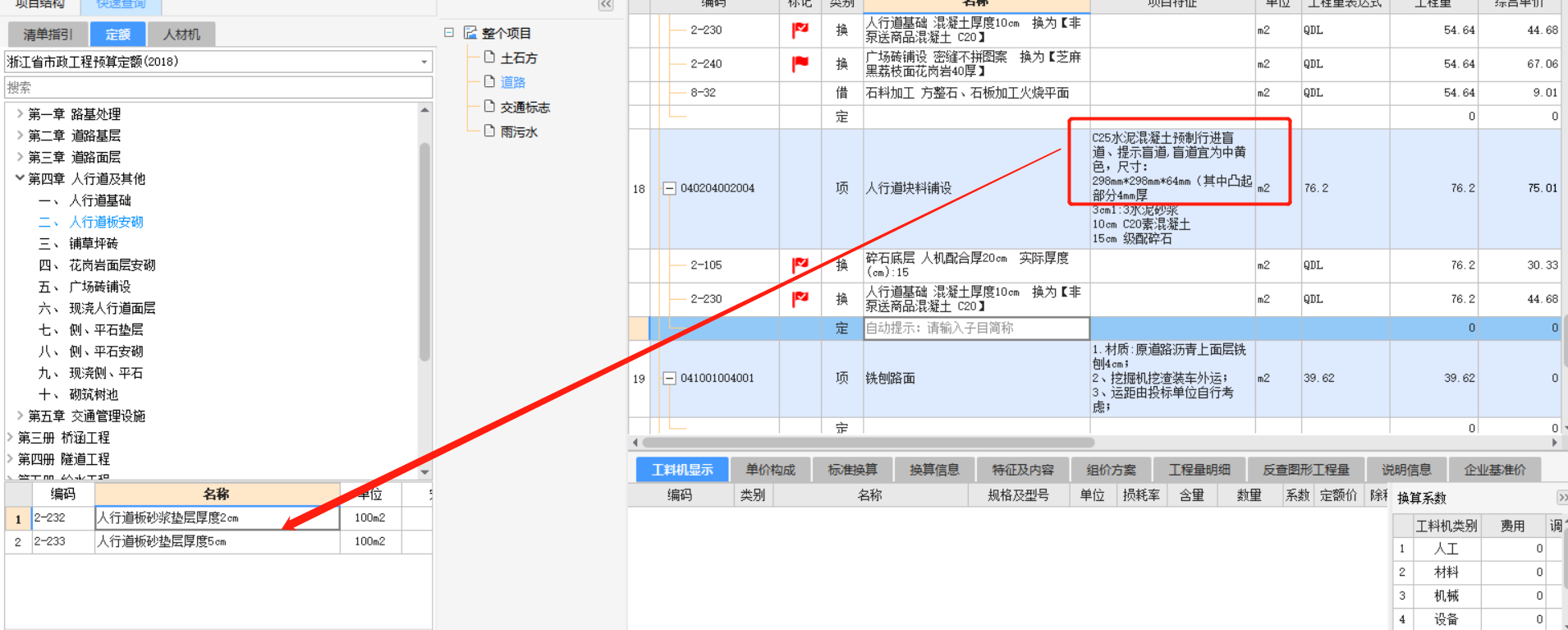
Task: Select 四、花岗岩面层安砌 tree item
Action: [x=97, y=265]
